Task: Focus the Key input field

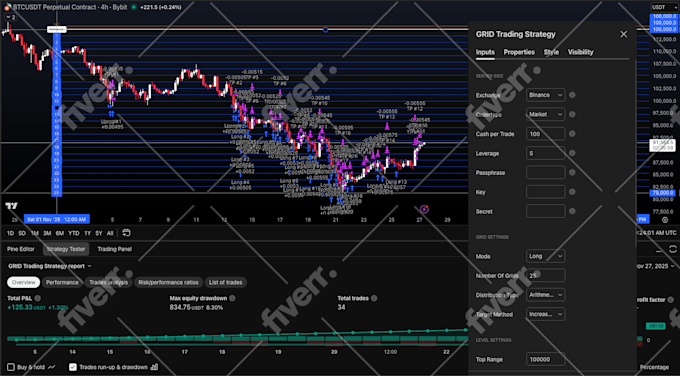Action: pyautogui.click(x=546, y=192)
